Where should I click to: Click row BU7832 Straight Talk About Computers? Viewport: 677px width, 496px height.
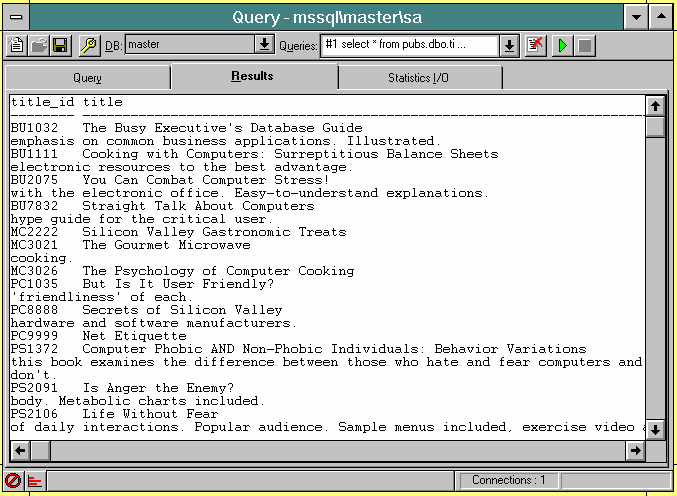163,206
